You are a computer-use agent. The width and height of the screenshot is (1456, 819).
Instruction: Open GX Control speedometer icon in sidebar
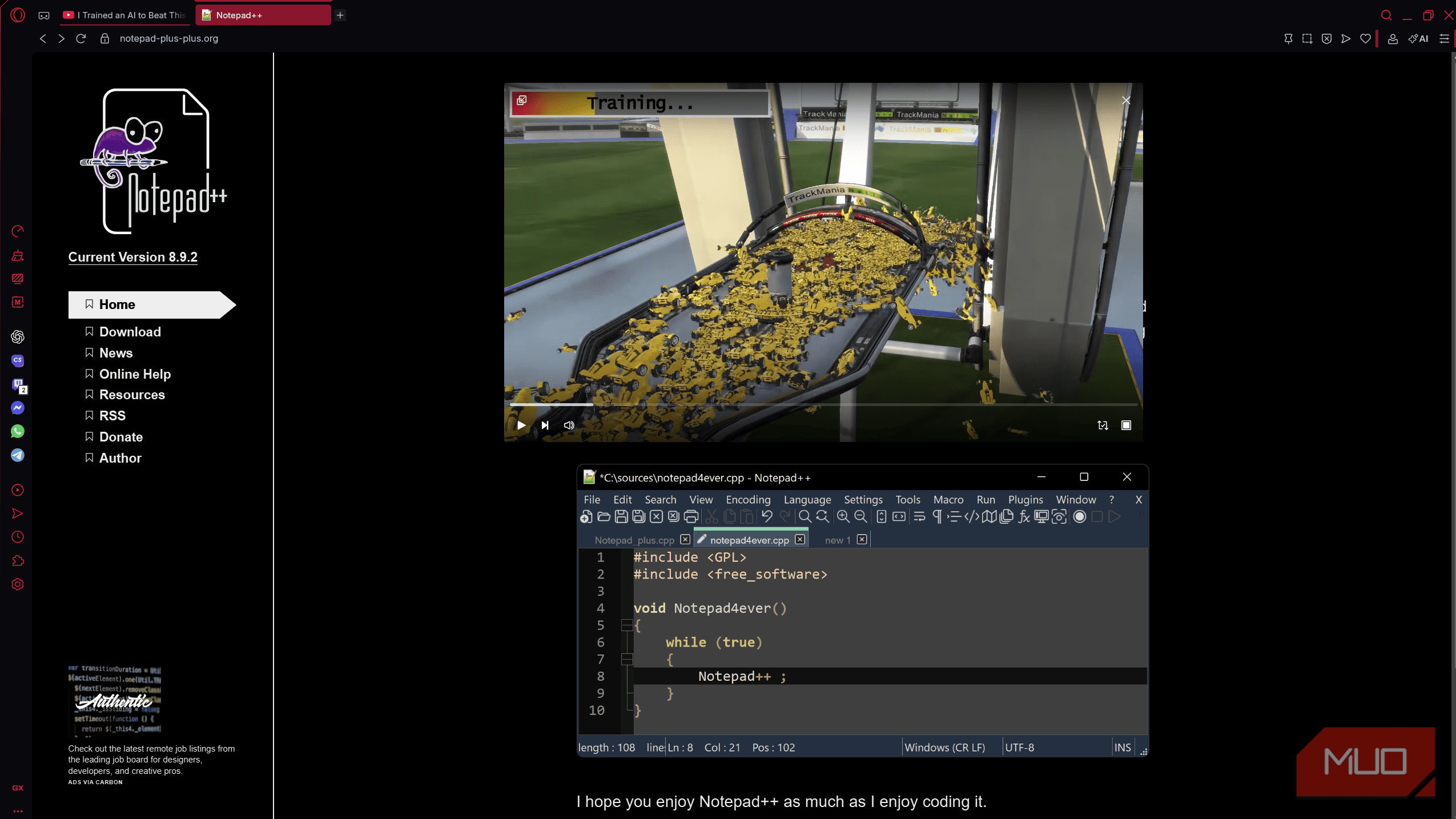pos(18,231)
